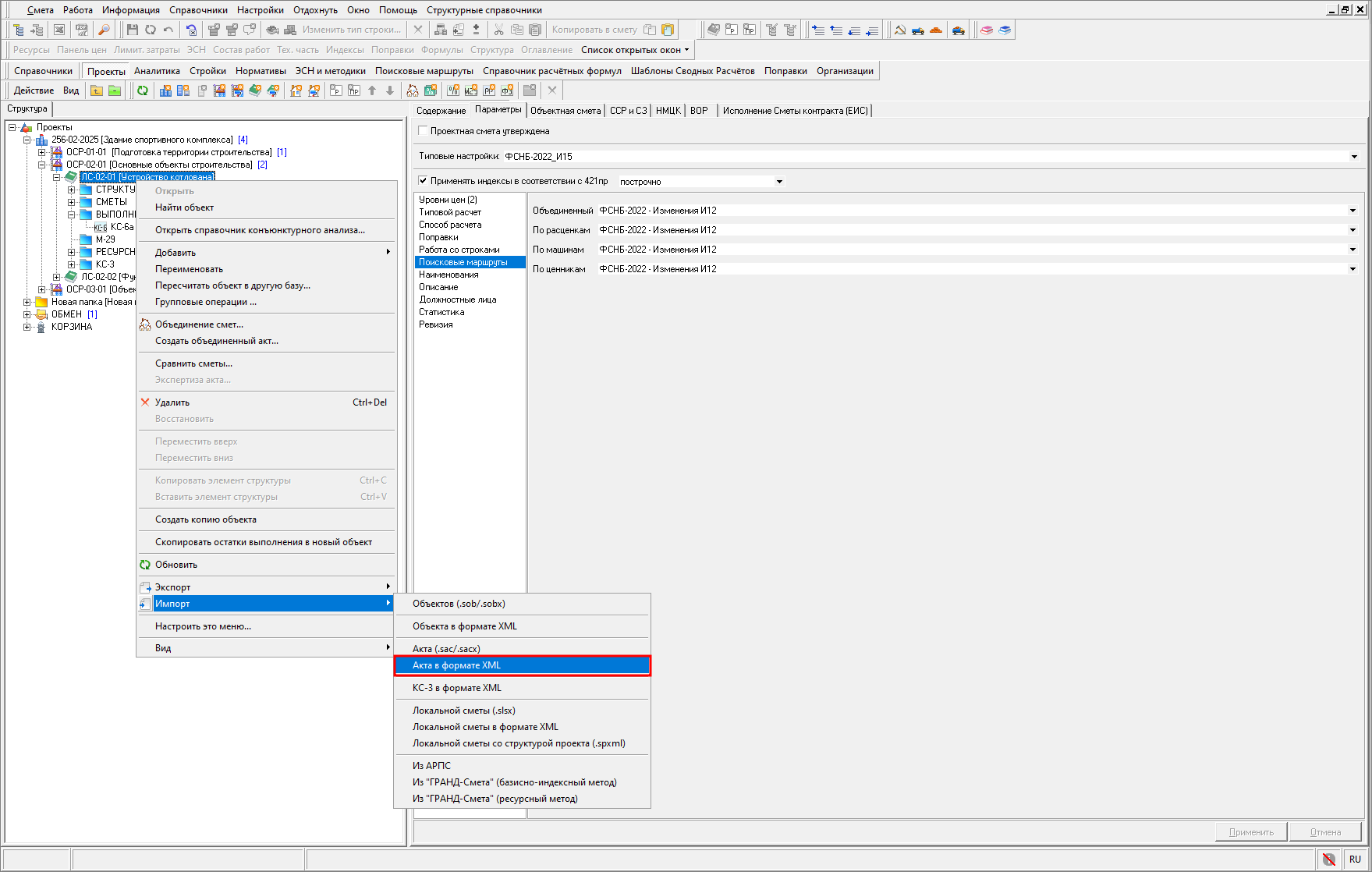Open the 'построчно' combo box
1372x872 pixels.
tap(778, 182)
